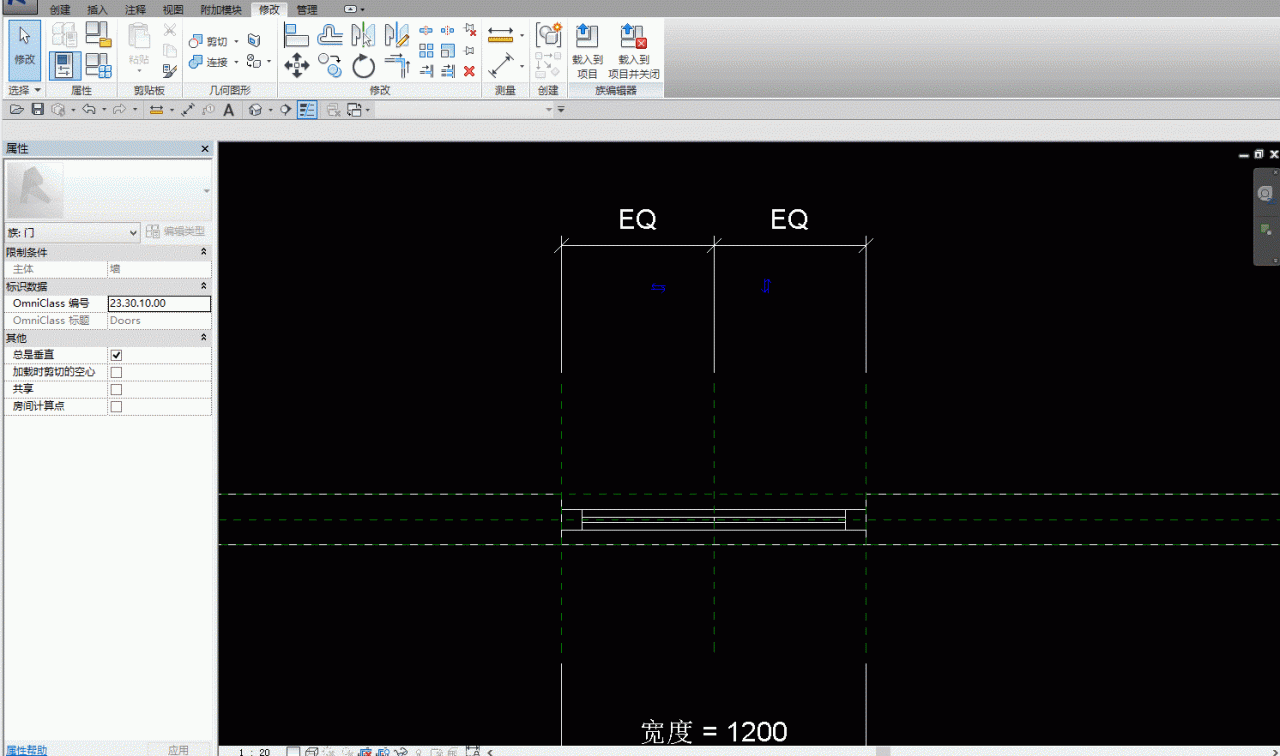Screen dimensions: 1280x756
Task: Click 编辑类型 button
Action: [177, 232]
